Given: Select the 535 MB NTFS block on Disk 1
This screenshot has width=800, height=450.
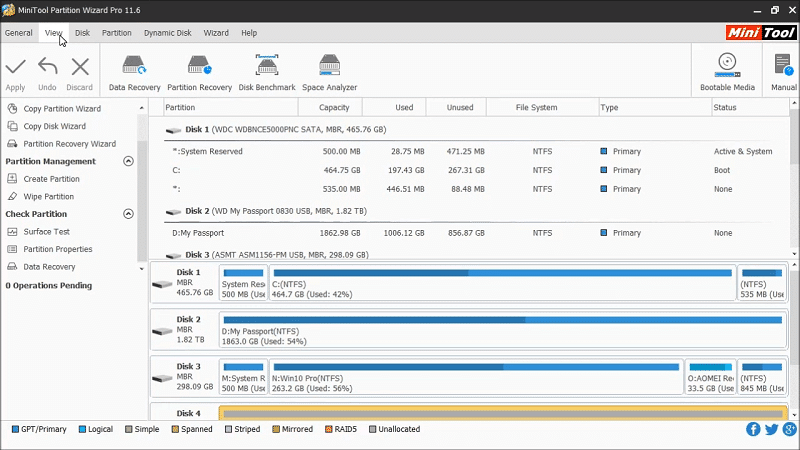Looking at the screenshot, I should tap(762, 283).
